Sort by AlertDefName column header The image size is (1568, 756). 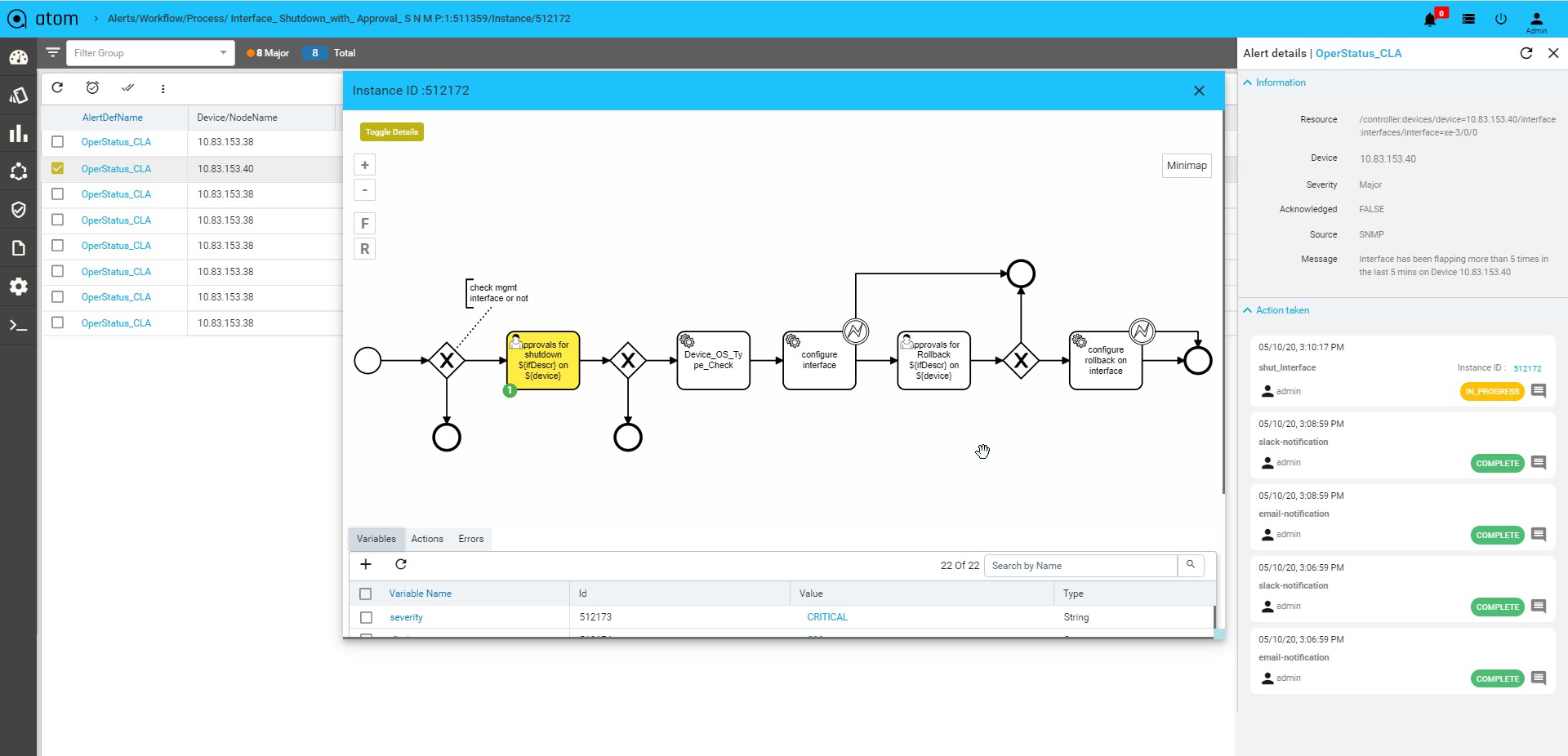click(x=112, y=118)
